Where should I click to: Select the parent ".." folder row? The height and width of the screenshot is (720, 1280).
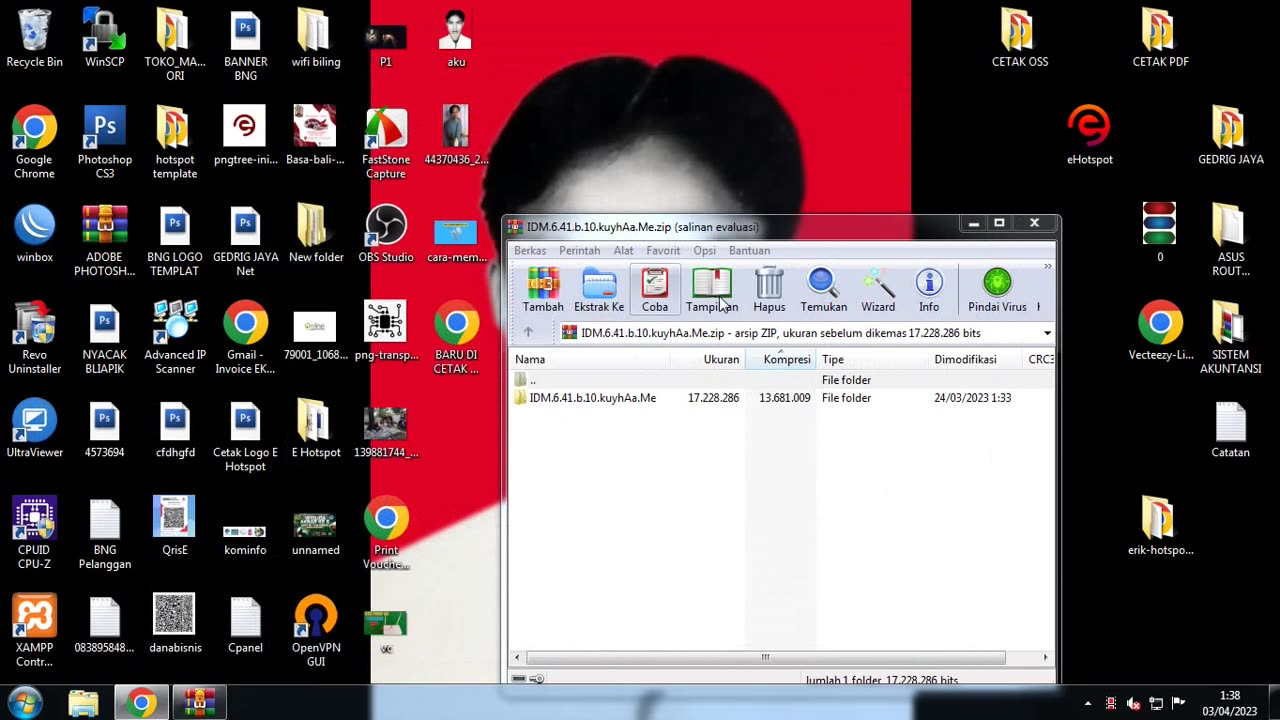(x=782, y=380)
